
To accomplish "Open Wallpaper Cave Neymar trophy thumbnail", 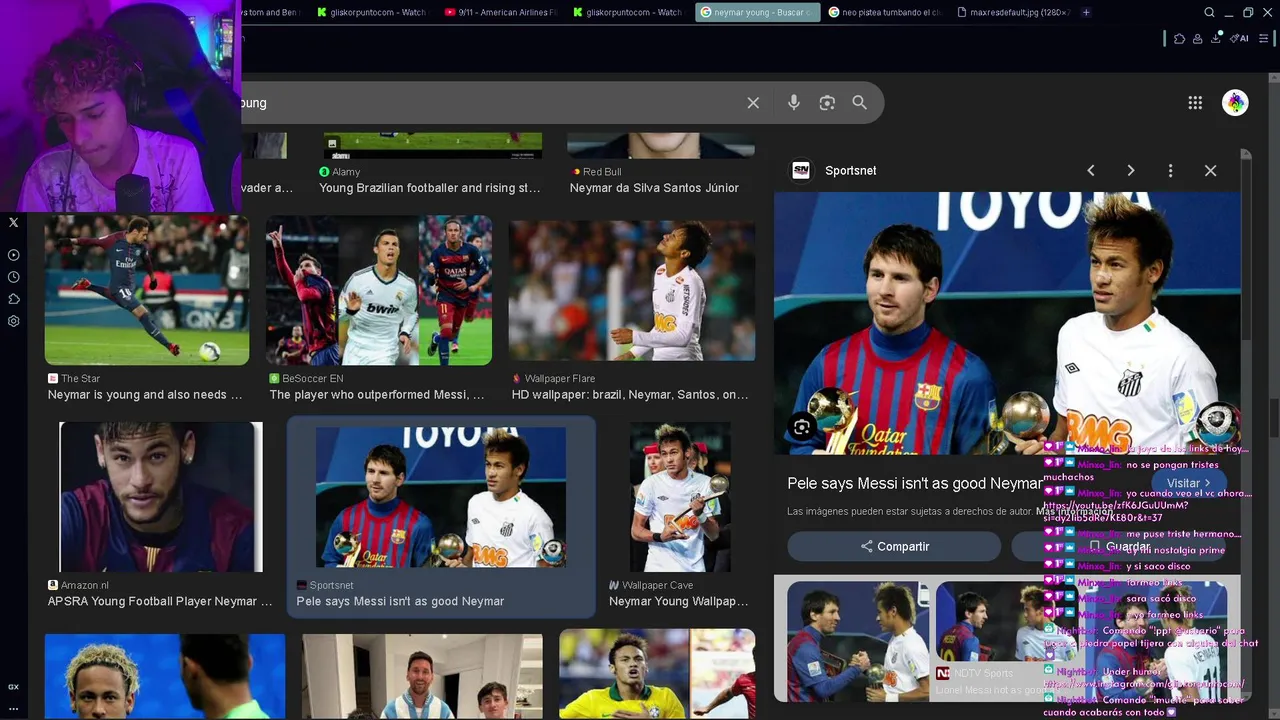I will pos(680,496).
